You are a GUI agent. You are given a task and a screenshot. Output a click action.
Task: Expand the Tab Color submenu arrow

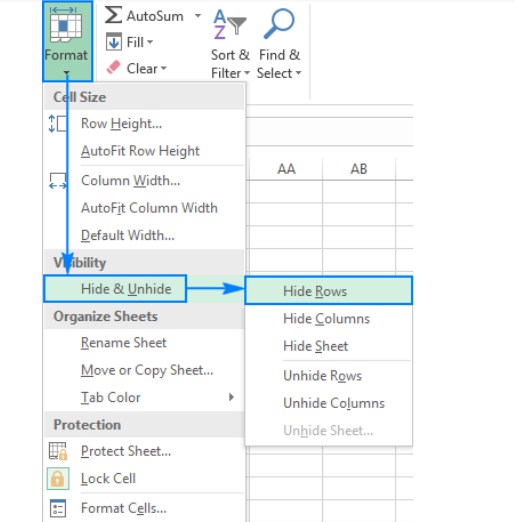(231, 397)
